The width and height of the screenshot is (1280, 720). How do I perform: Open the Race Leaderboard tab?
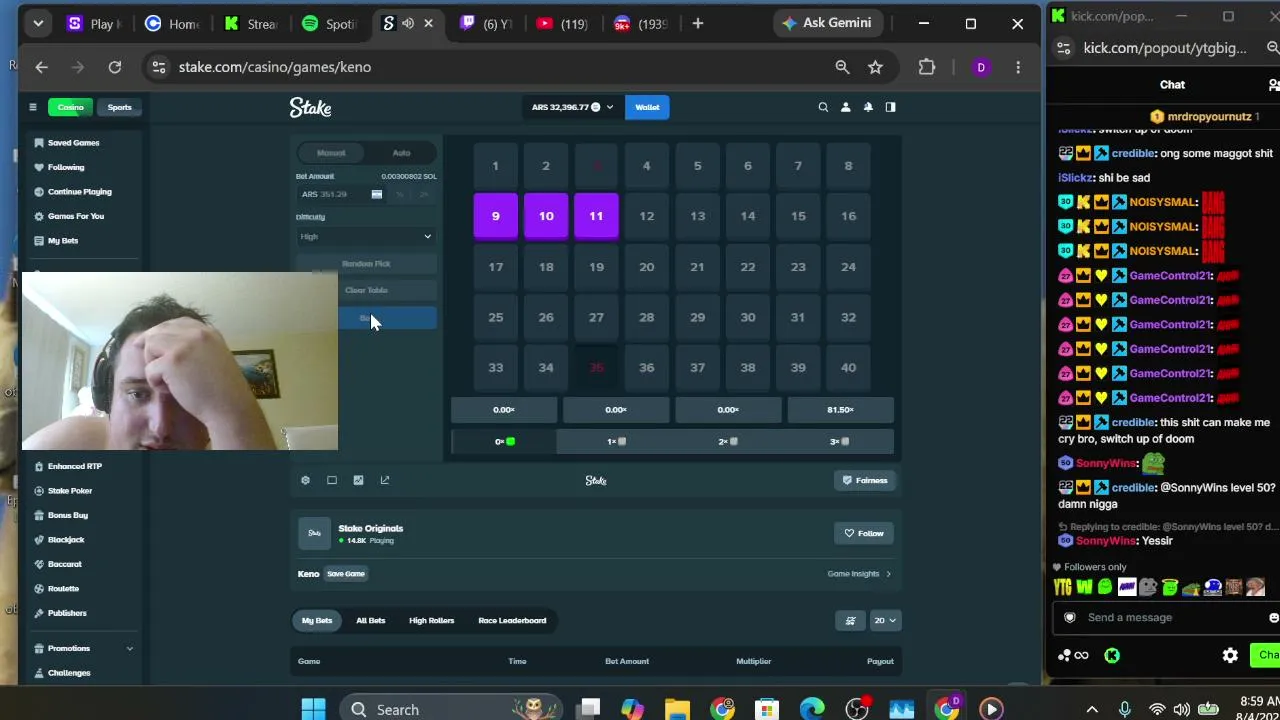coord(512,621)
